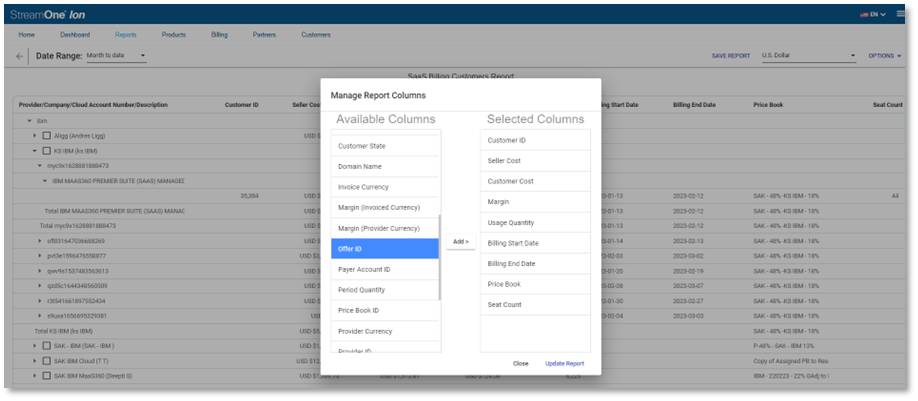Click the Seat Count column header
Viewport: 918px width, 401px height.
click(888, 105)
